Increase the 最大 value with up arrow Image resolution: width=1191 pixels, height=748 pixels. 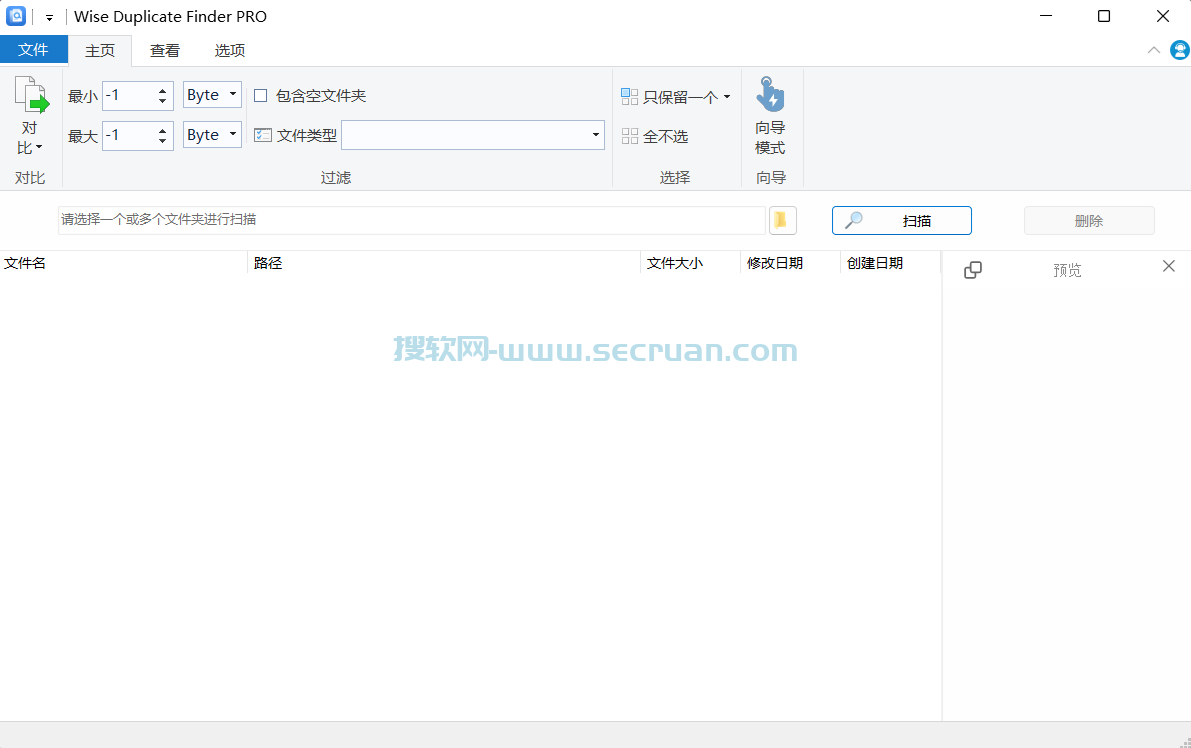[163, 131]
